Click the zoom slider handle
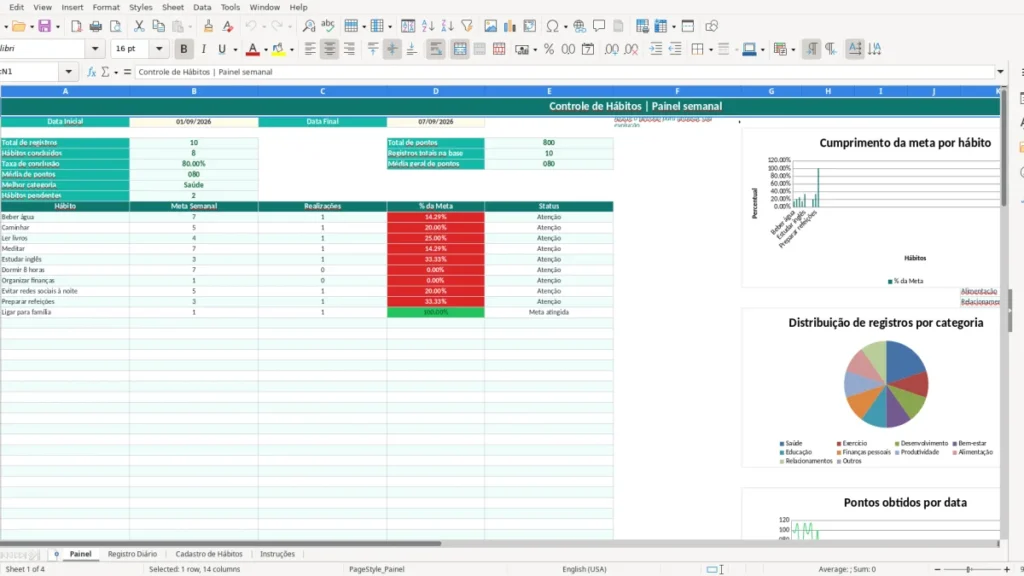This screenshot has width=1024, height=576. click(968, 569)
